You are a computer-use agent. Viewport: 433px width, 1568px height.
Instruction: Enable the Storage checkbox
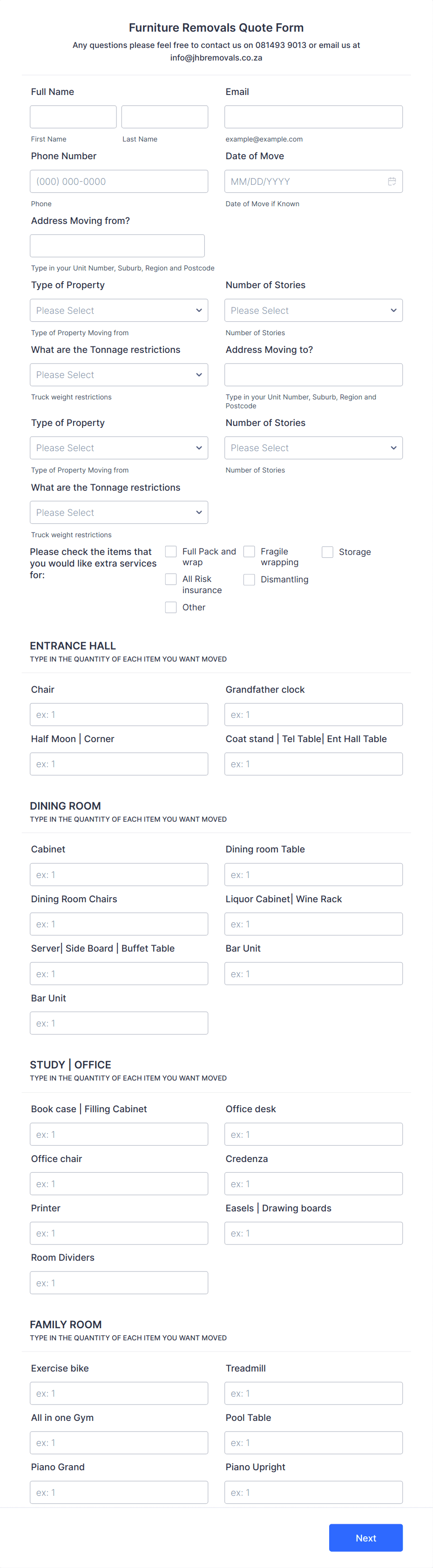pyautogui.click(x=328, y=552)
